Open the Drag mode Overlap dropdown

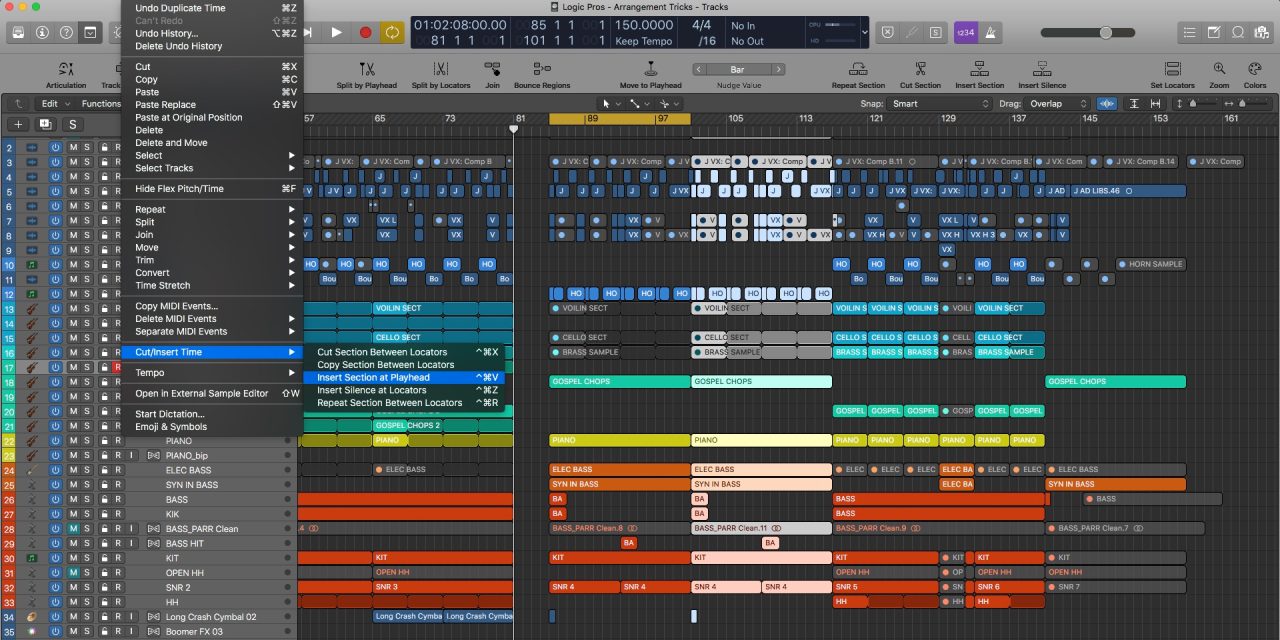(1056, 103)
